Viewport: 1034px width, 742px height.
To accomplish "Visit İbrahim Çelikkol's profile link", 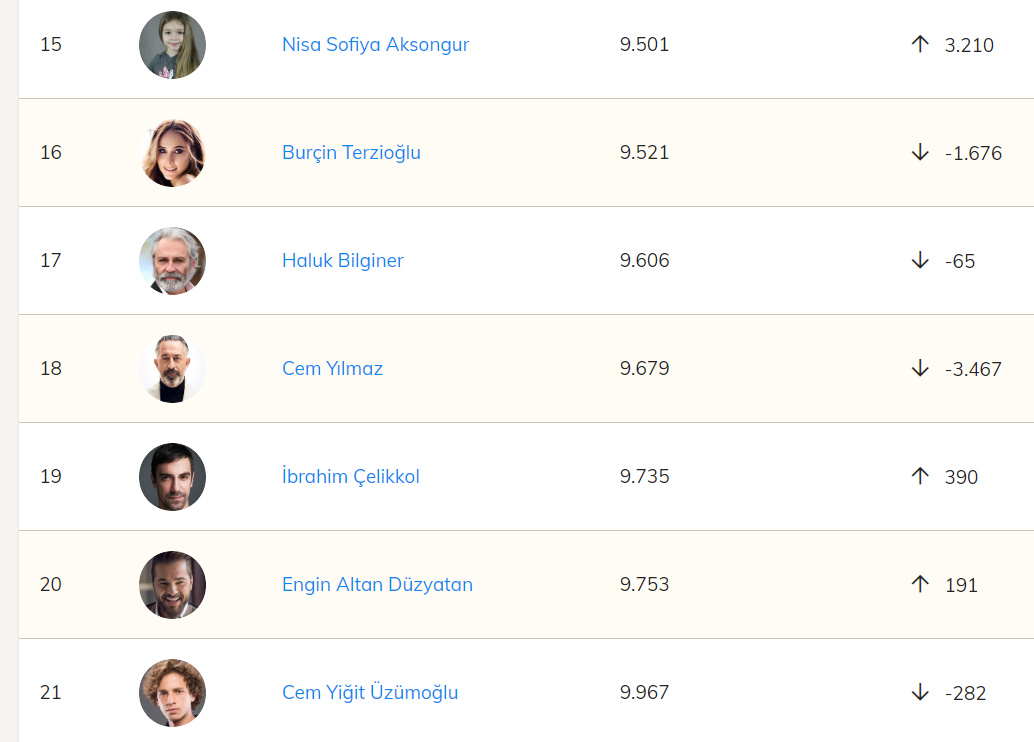I will click(350, 477).
